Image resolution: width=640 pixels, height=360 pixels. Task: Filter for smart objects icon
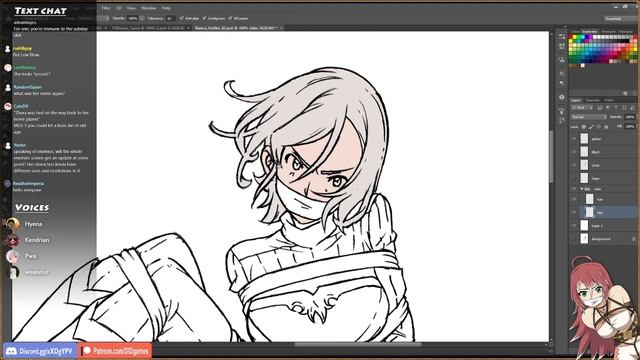click(632, 108)
